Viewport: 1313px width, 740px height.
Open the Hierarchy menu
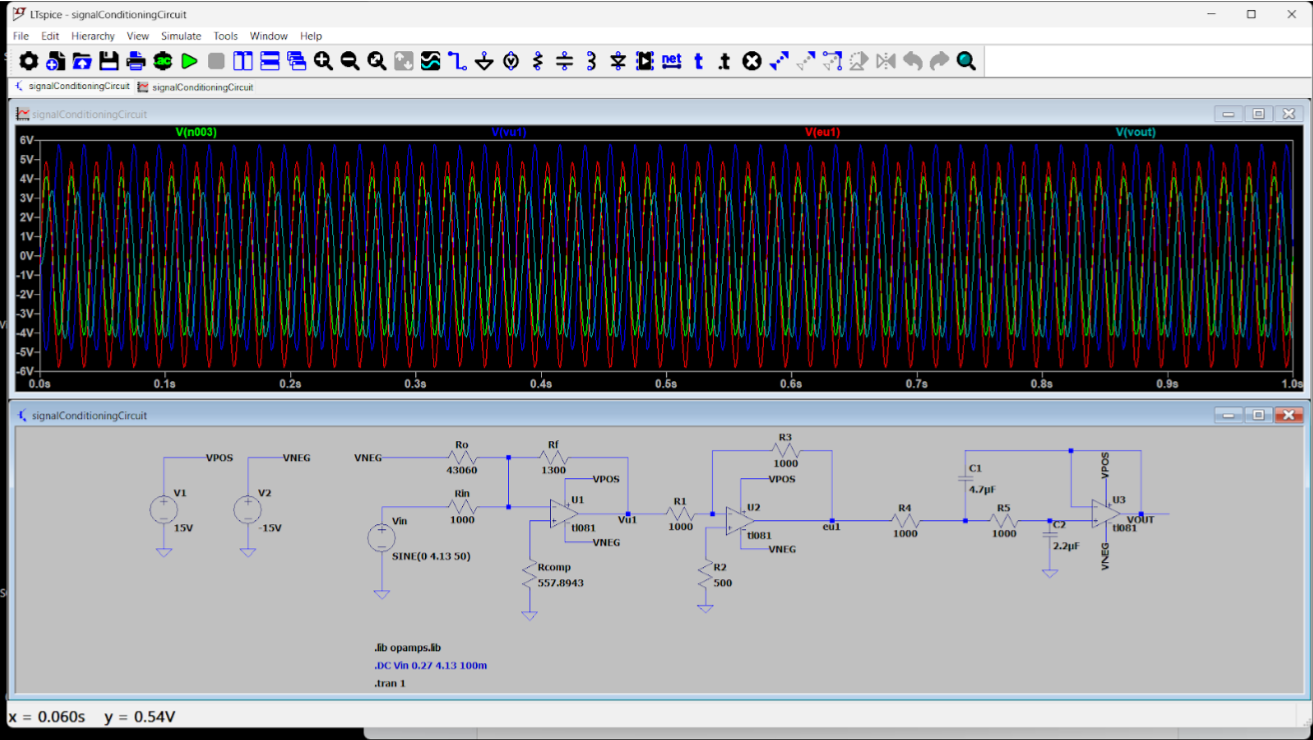coord(93,36)
